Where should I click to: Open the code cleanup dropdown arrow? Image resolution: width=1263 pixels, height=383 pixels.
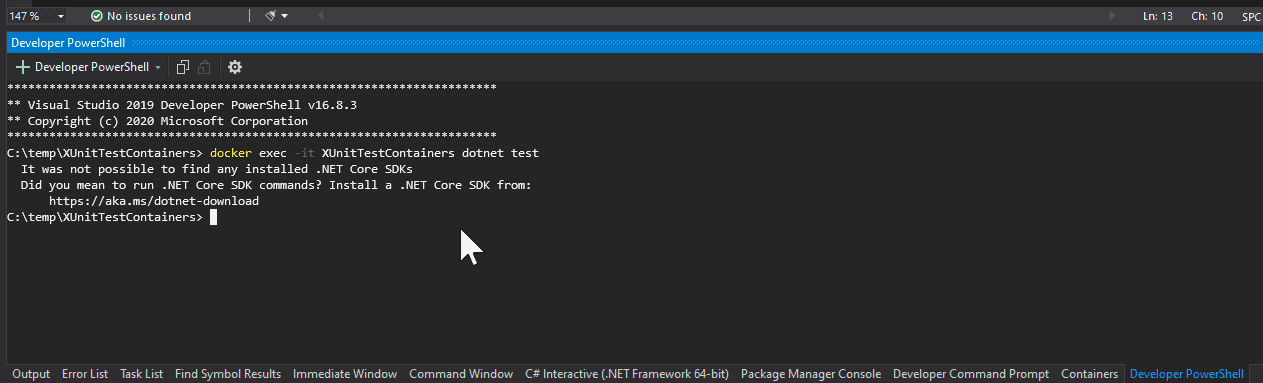click(285, 16)
